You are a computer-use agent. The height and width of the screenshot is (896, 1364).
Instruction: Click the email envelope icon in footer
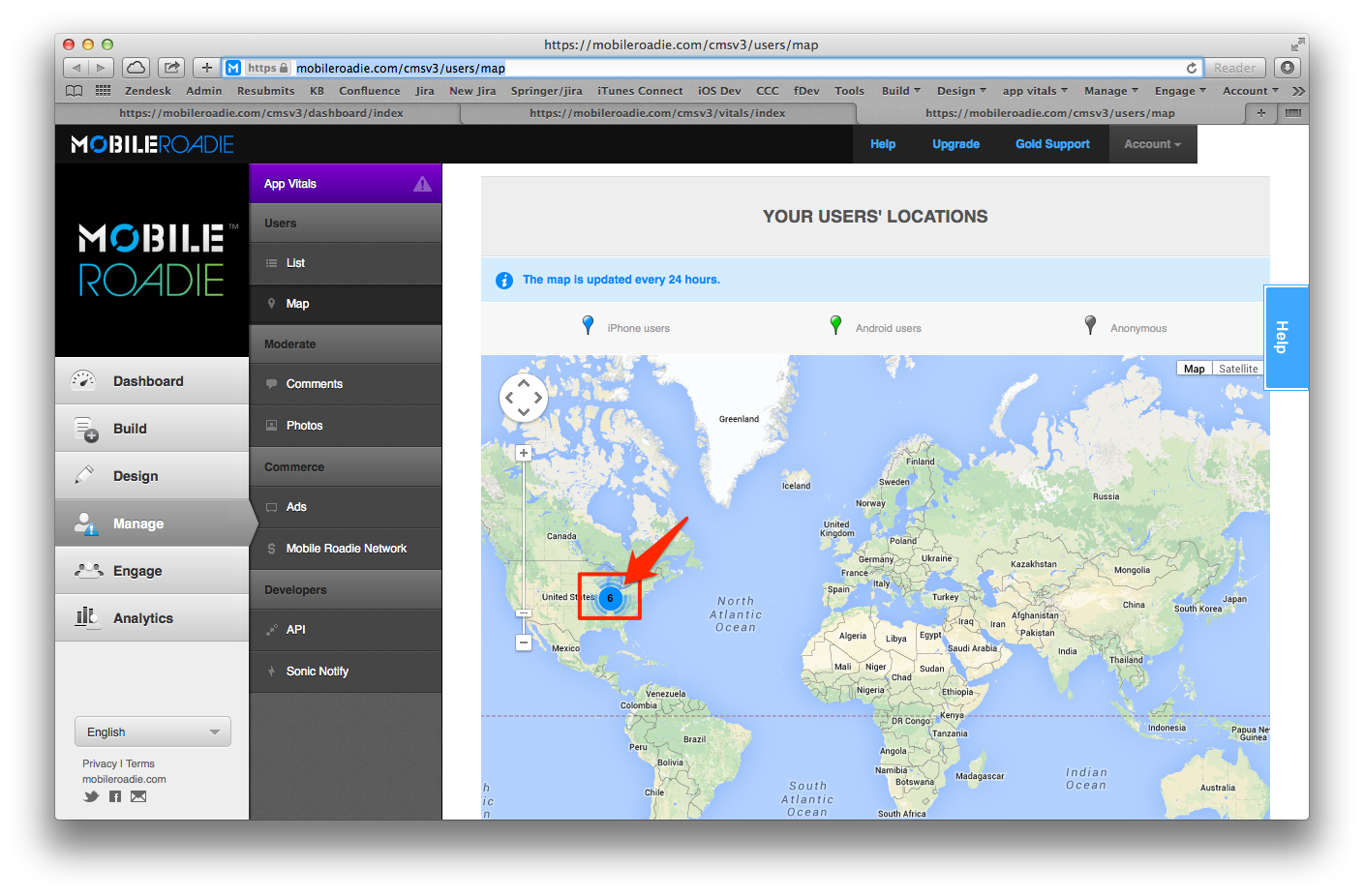click(x=138, y=796)
